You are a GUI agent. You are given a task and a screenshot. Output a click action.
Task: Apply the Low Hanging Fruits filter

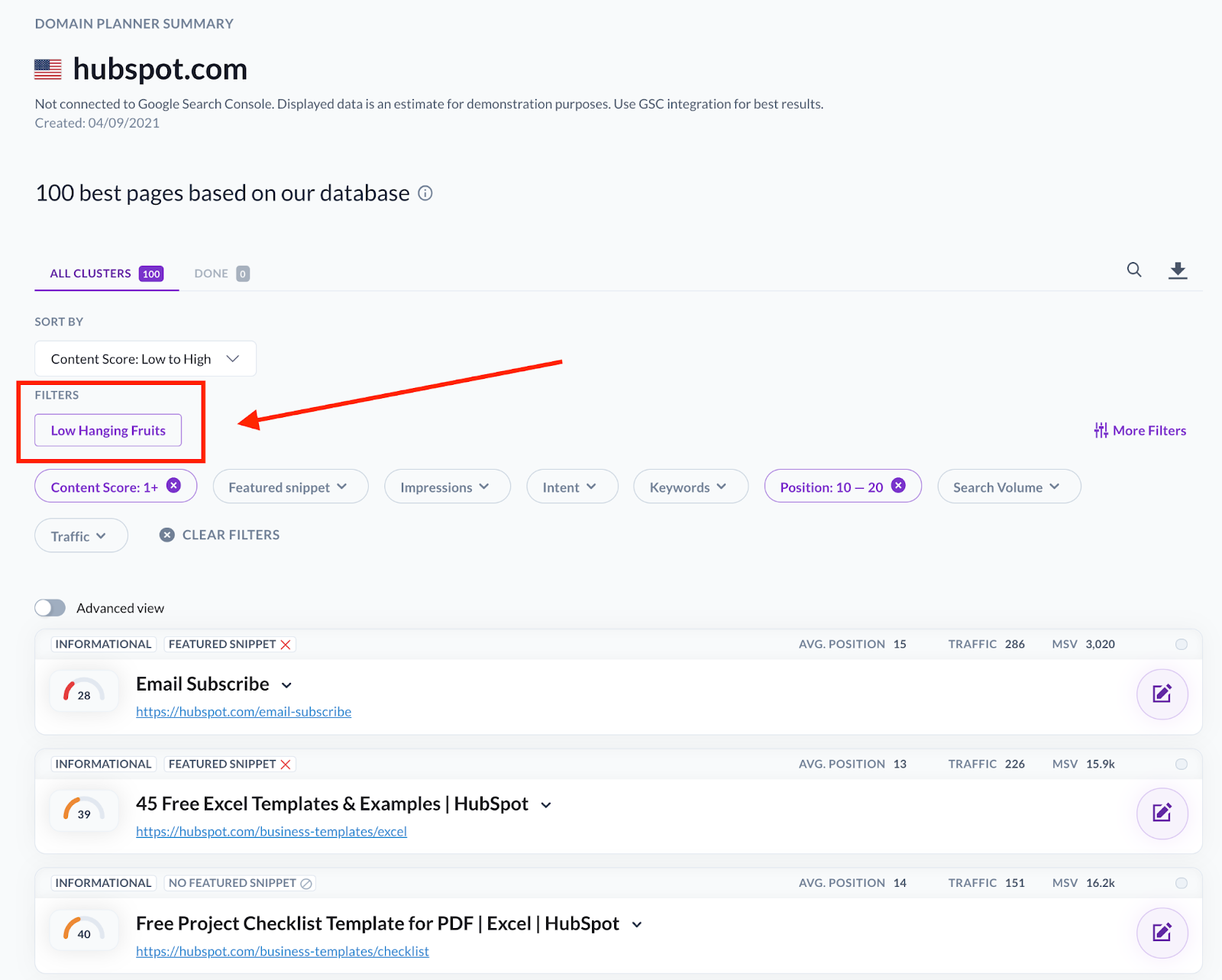[x=108, y=430]
